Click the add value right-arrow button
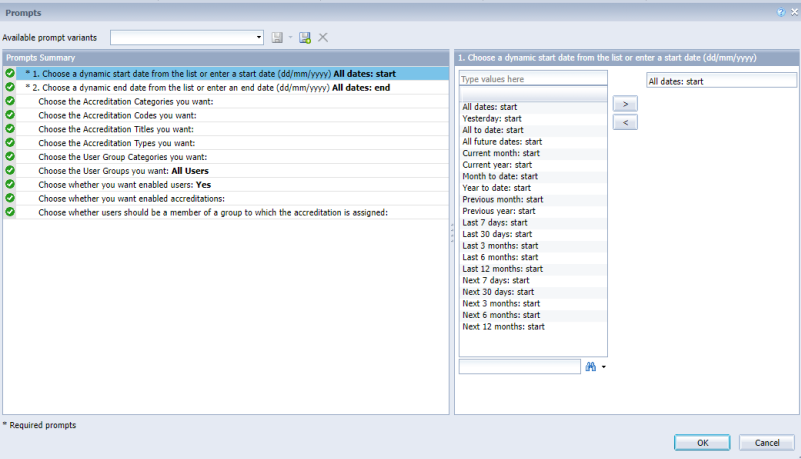 624,103
